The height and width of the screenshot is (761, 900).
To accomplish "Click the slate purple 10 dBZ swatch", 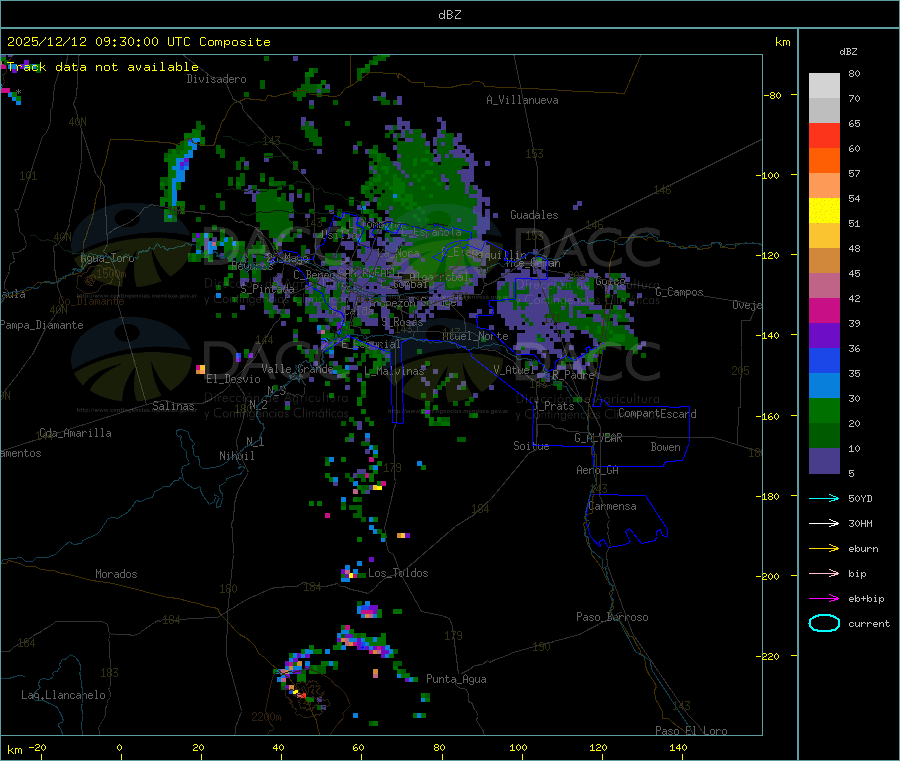I will click(824, 461).
